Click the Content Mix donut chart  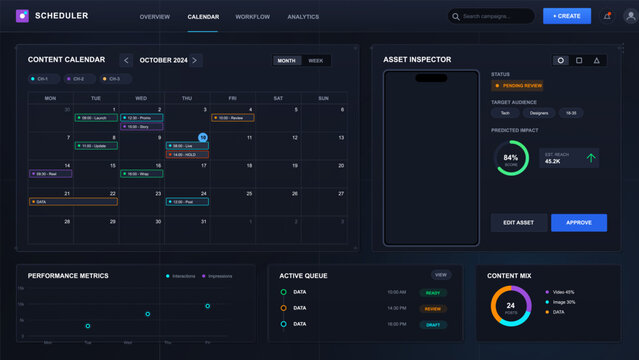click(x=511, y=306)
